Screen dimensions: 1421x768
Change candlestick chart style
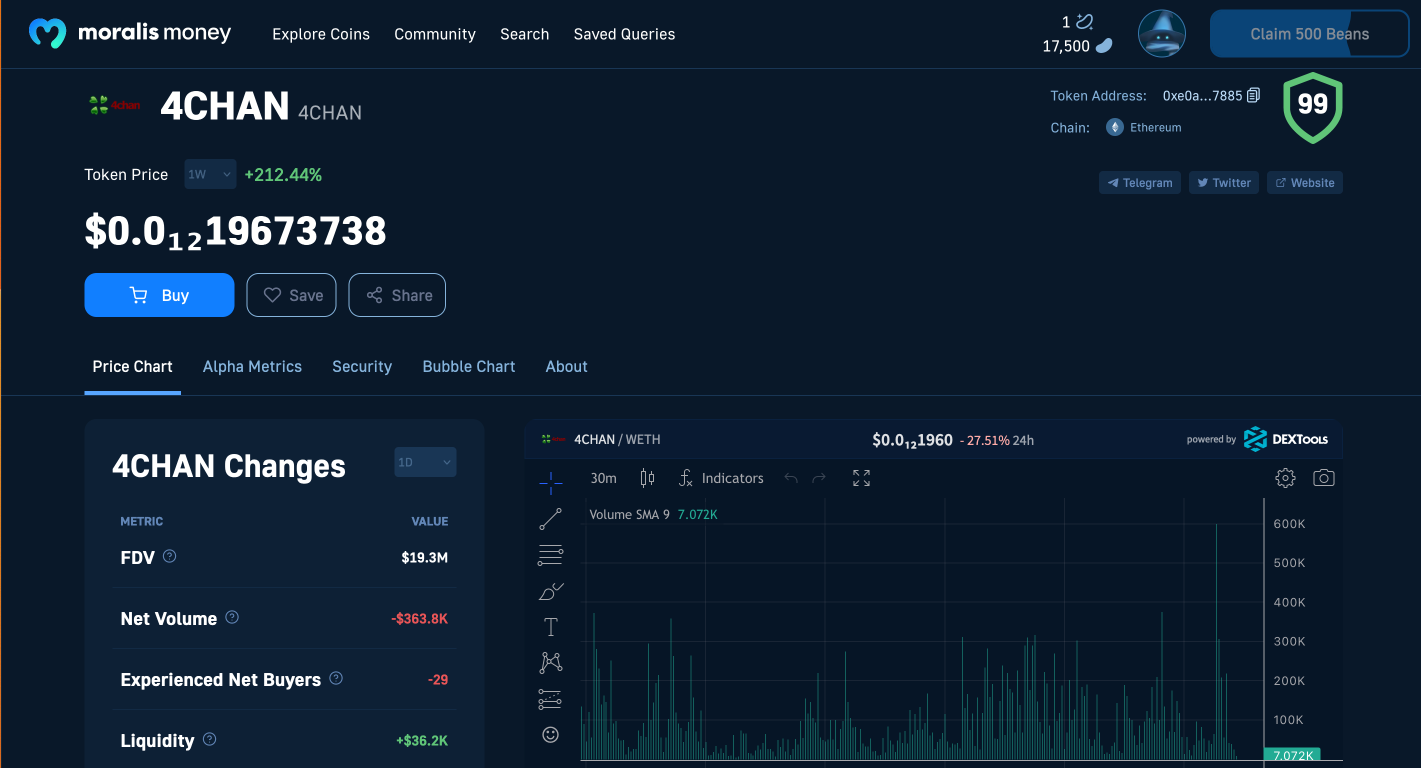[x=647, y=478]
